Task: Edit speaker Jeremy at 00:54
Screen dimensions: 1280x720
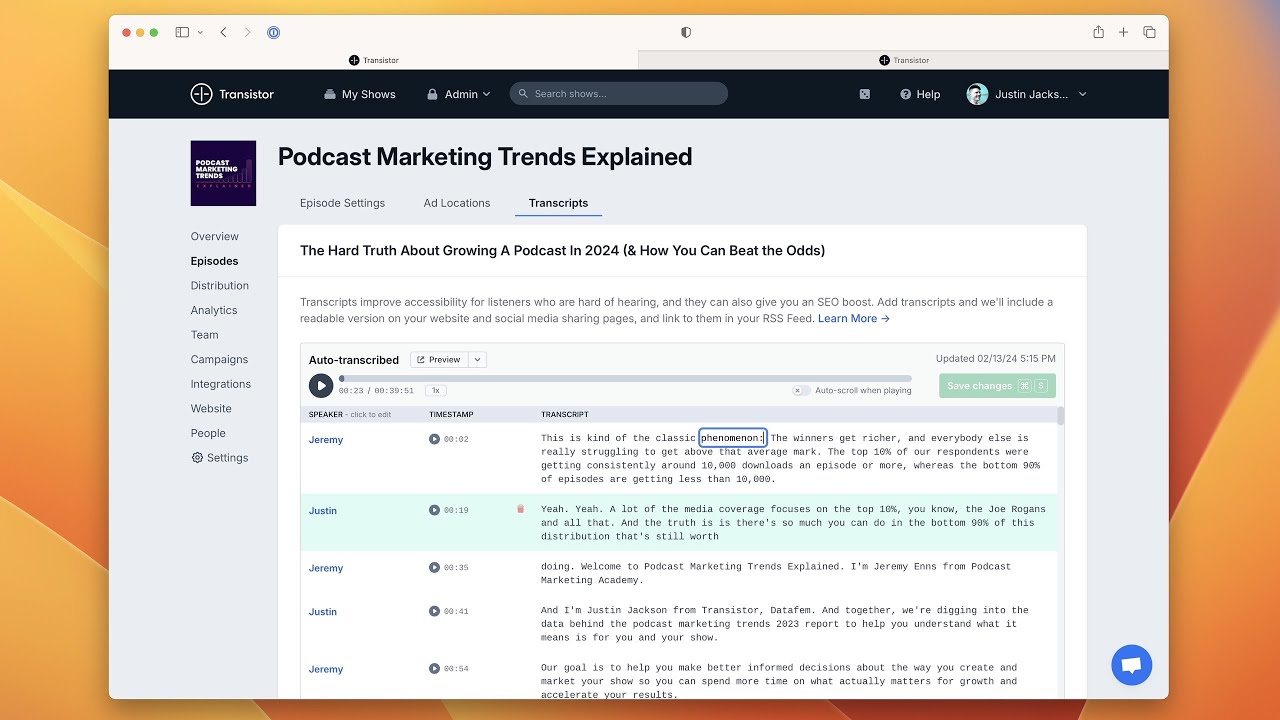Action: [x=326, y=670]
